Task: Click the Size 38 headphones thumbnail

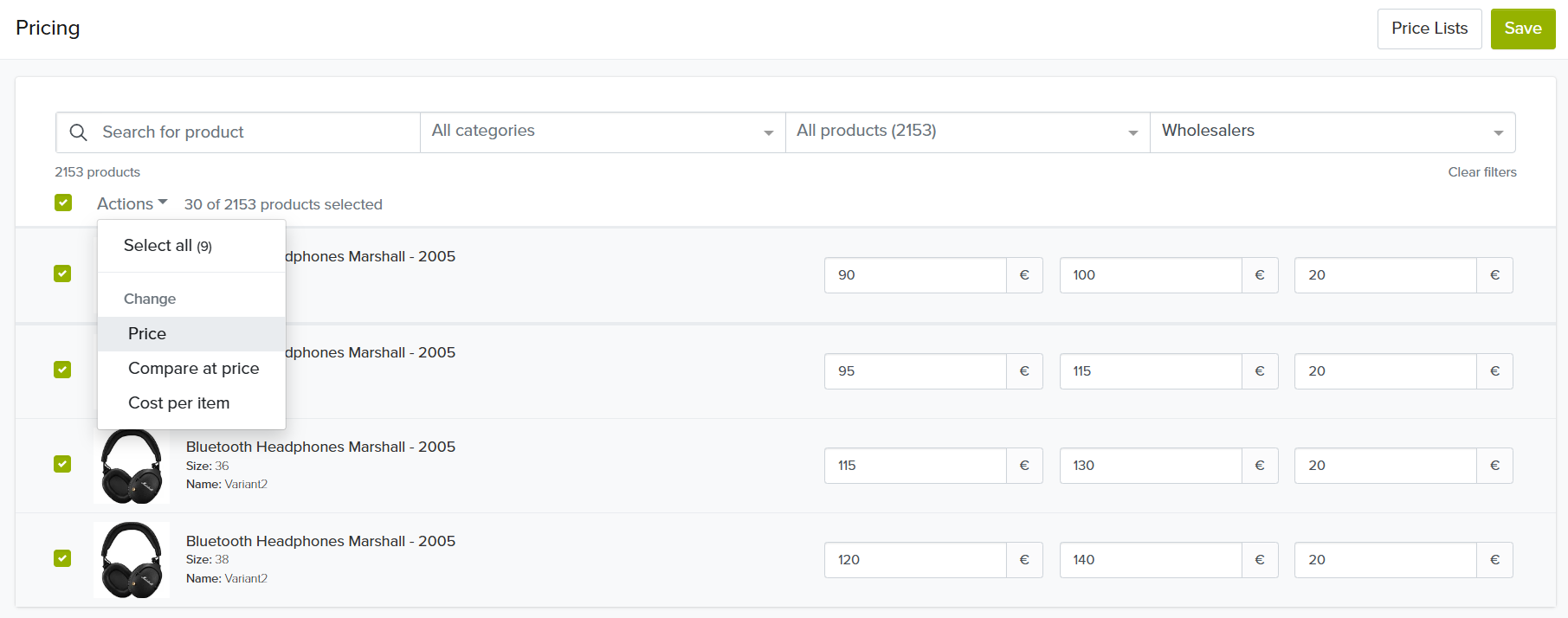Action: point(132,560)
